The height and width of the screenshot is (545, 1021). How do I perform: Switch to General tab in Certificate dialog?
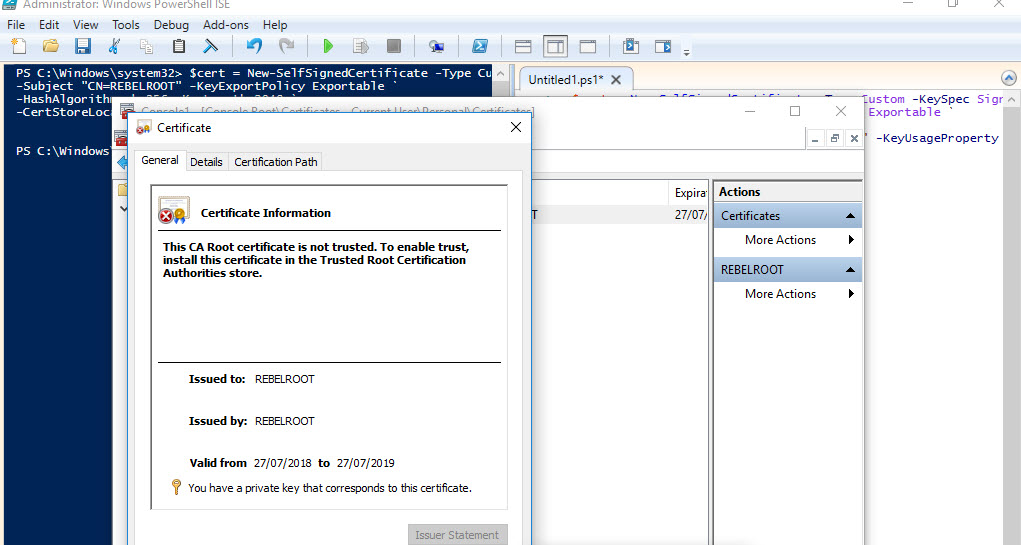click(x=160, y=160)
